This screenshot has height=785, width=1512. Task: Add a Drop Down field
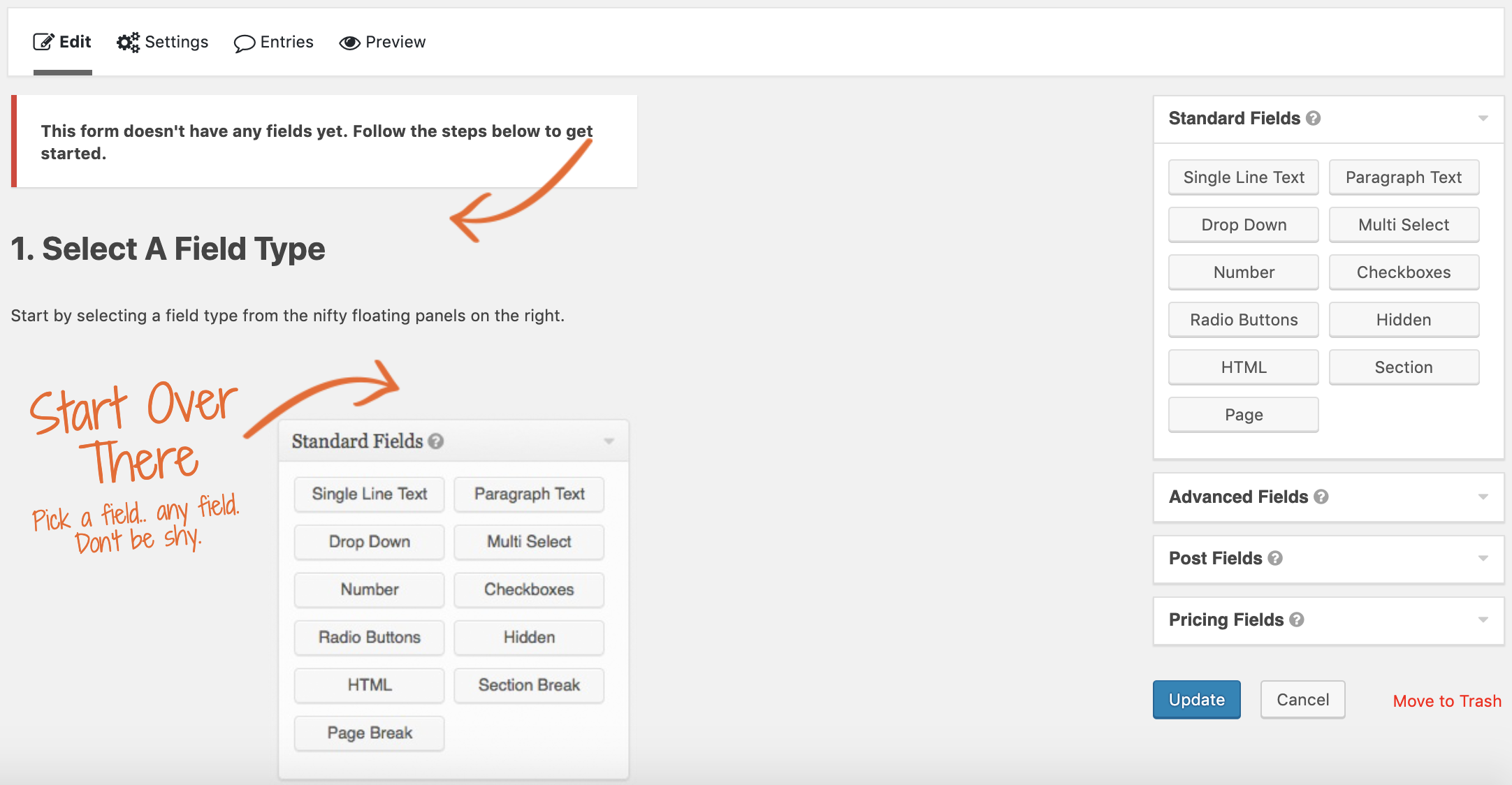point(1243,224)
